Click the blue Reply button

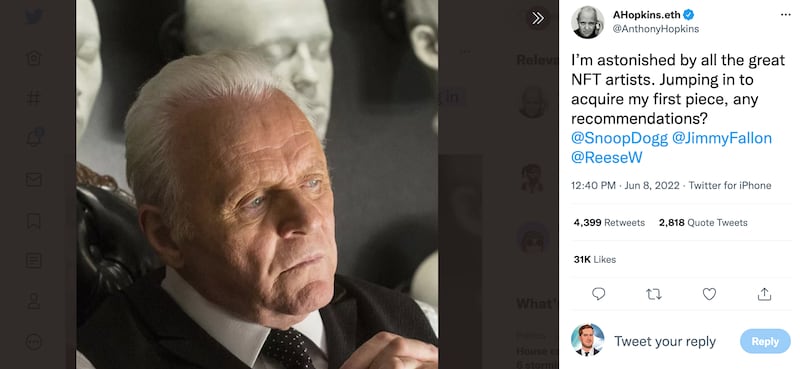click(x=765, y=341)
